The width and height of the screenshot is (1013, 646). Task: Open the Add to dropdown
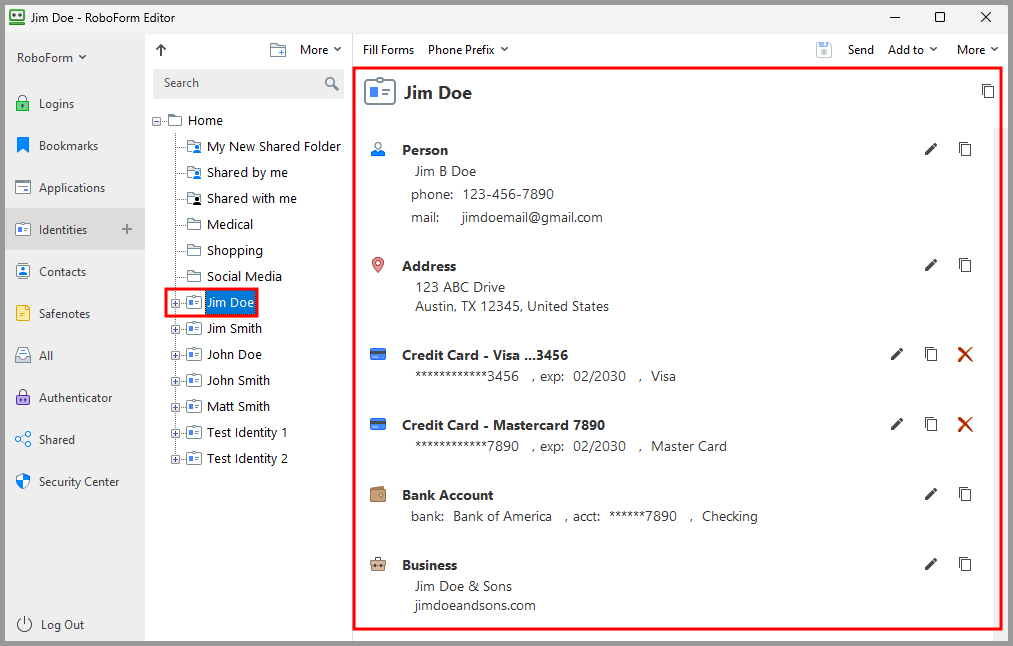click(912, 50)
